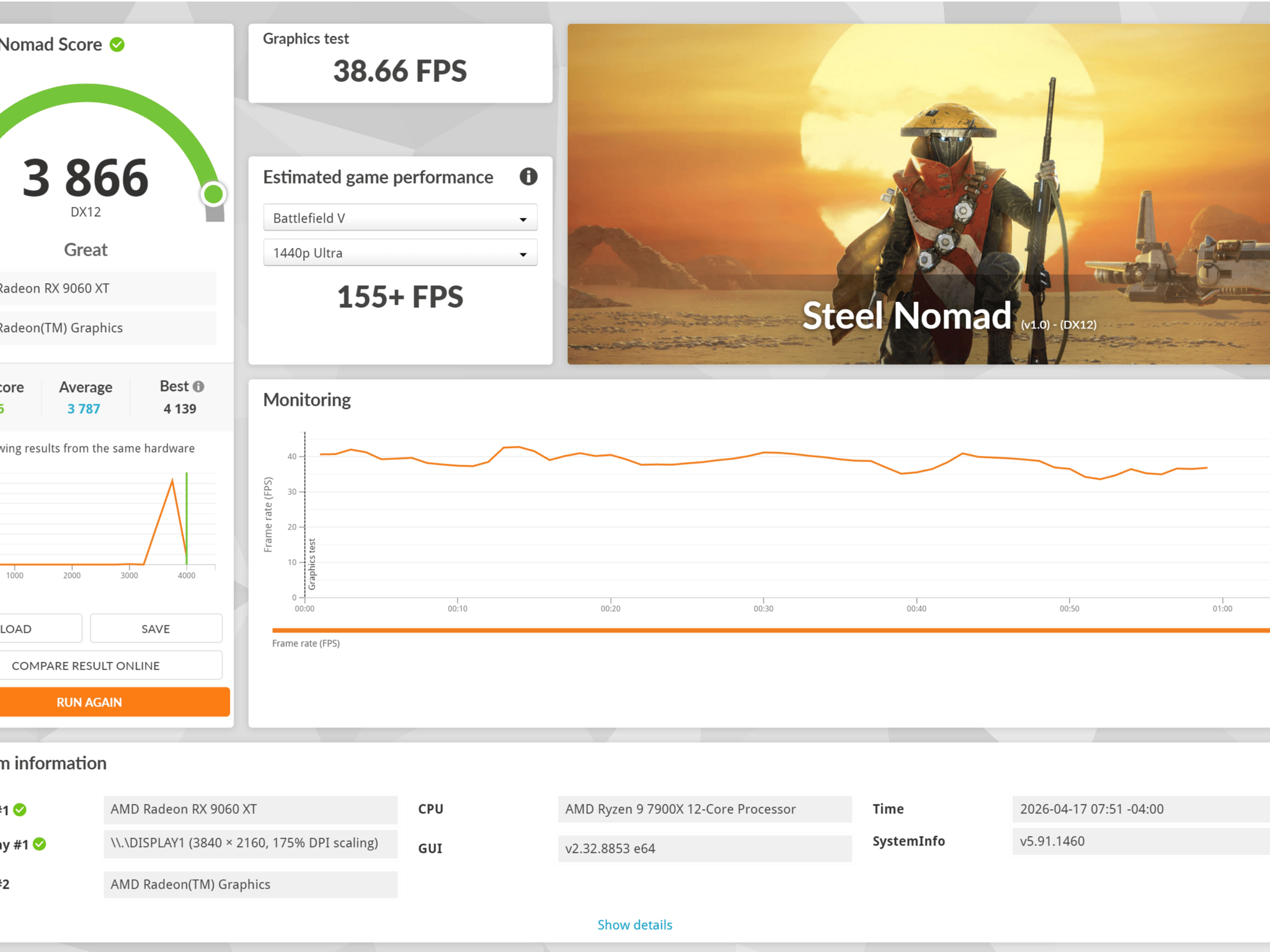
Task: Click the Steel Nomad title text on image
Action: click(x=907, y=315)
